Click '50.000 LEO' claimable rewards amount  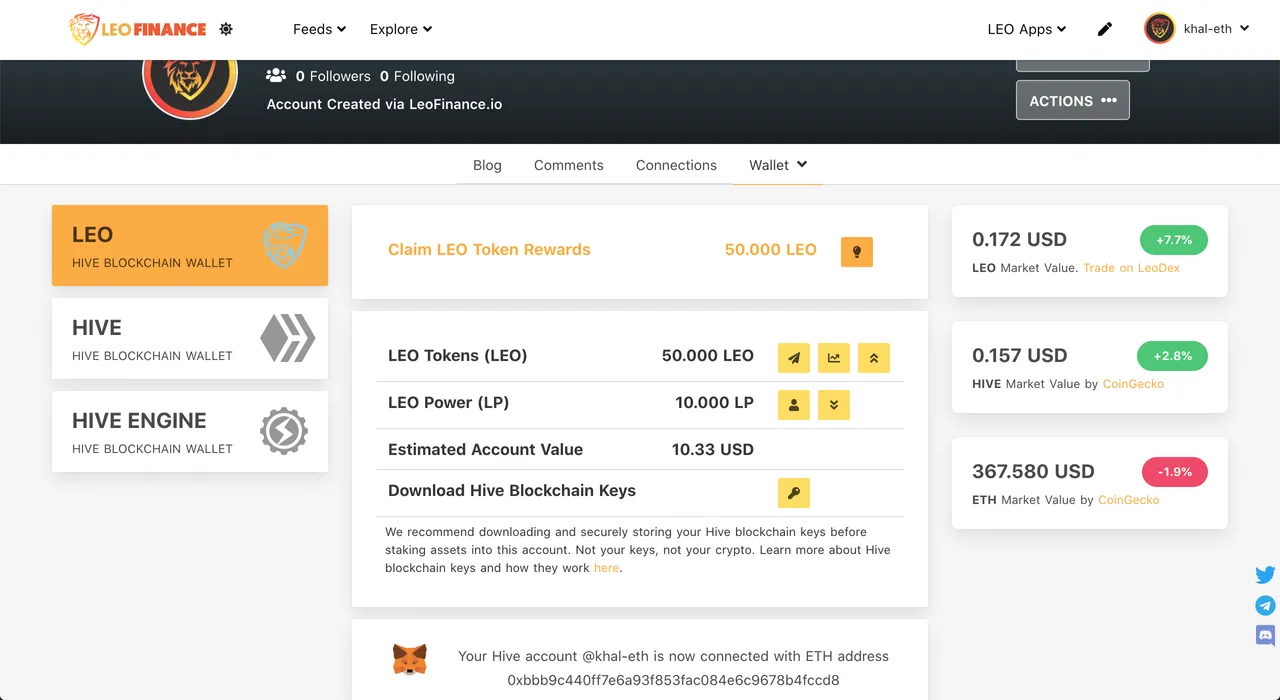[770, 250]
